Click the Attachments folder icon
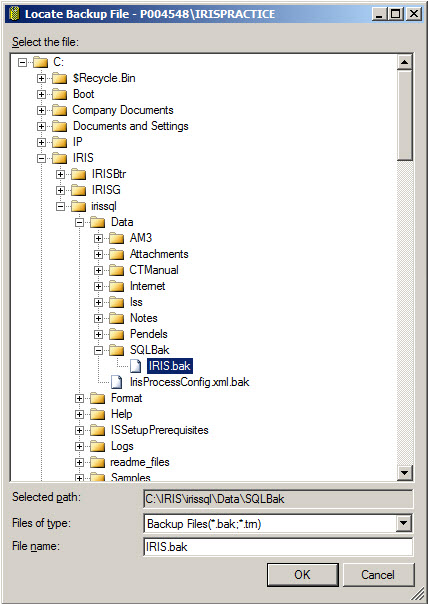This screenshot has height=604, width=428. pyautogui.click(x=116, y=254)
